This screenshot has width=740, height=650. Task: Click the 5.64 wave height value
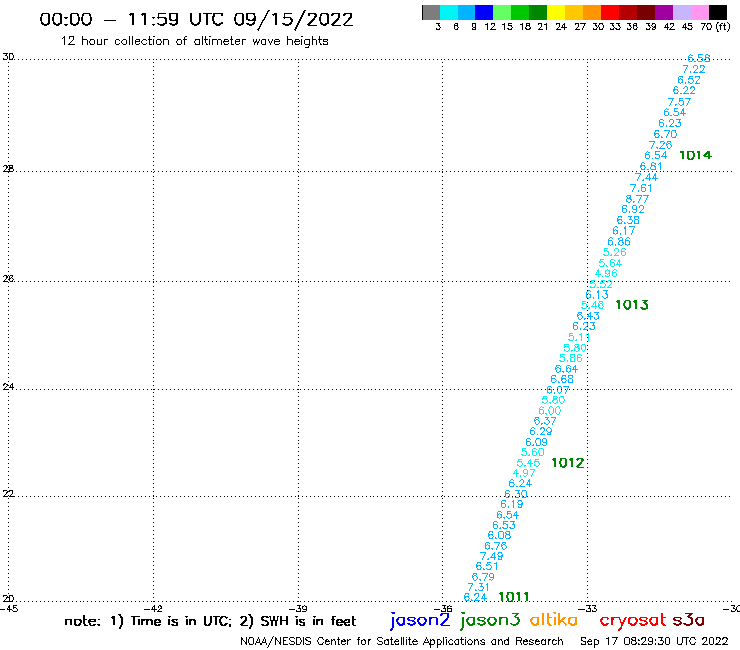pyautogui.click(x=610, y=263)
